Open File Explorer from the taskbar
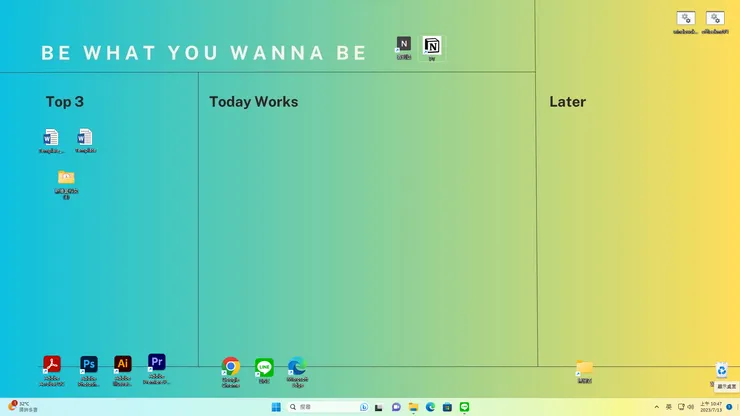Viewport: 740px width, 416px height. coord(413,407)
